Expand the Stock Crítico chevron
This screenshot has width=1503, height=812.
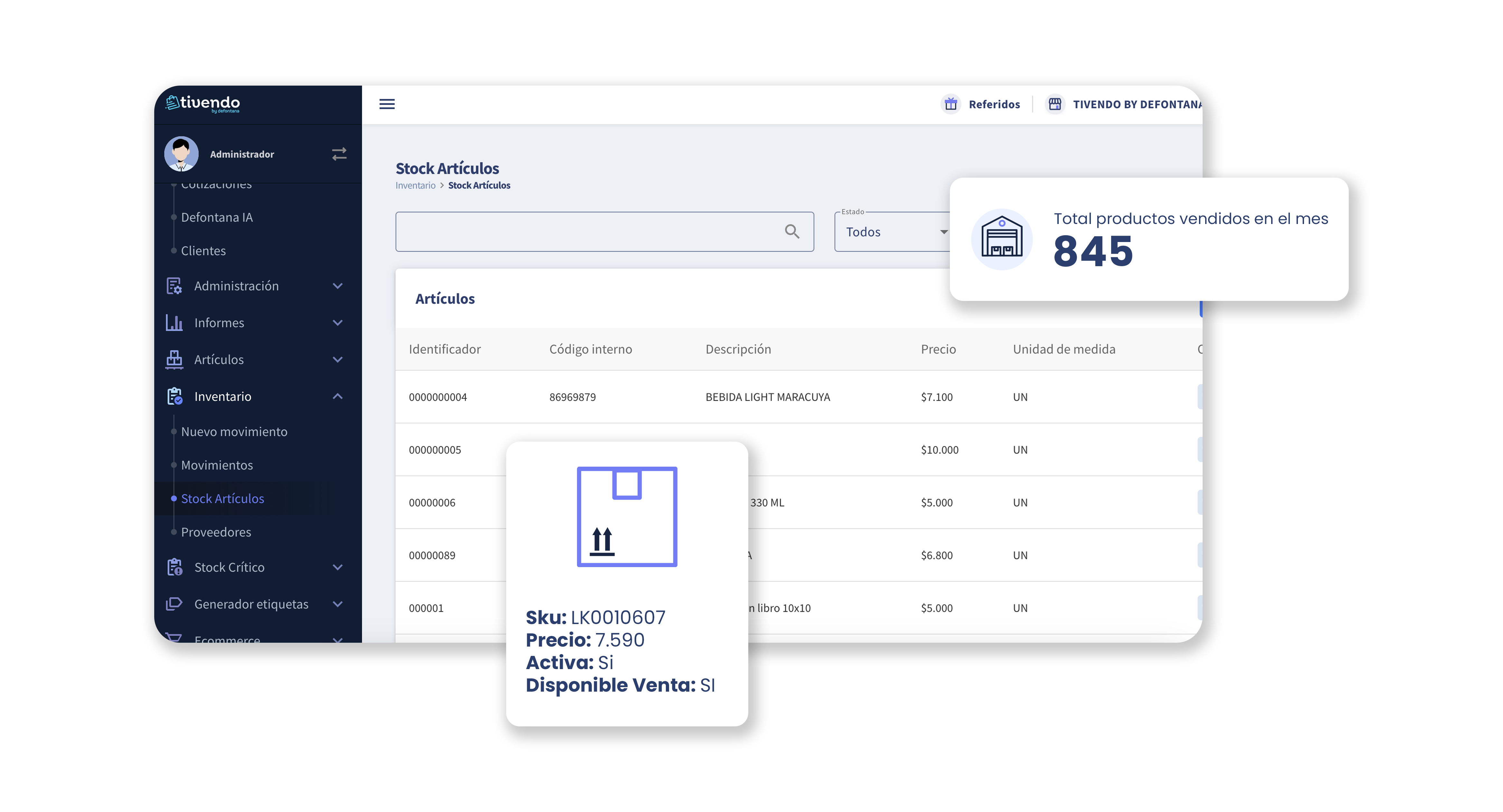pyautogui.click(x=337, y=567)
